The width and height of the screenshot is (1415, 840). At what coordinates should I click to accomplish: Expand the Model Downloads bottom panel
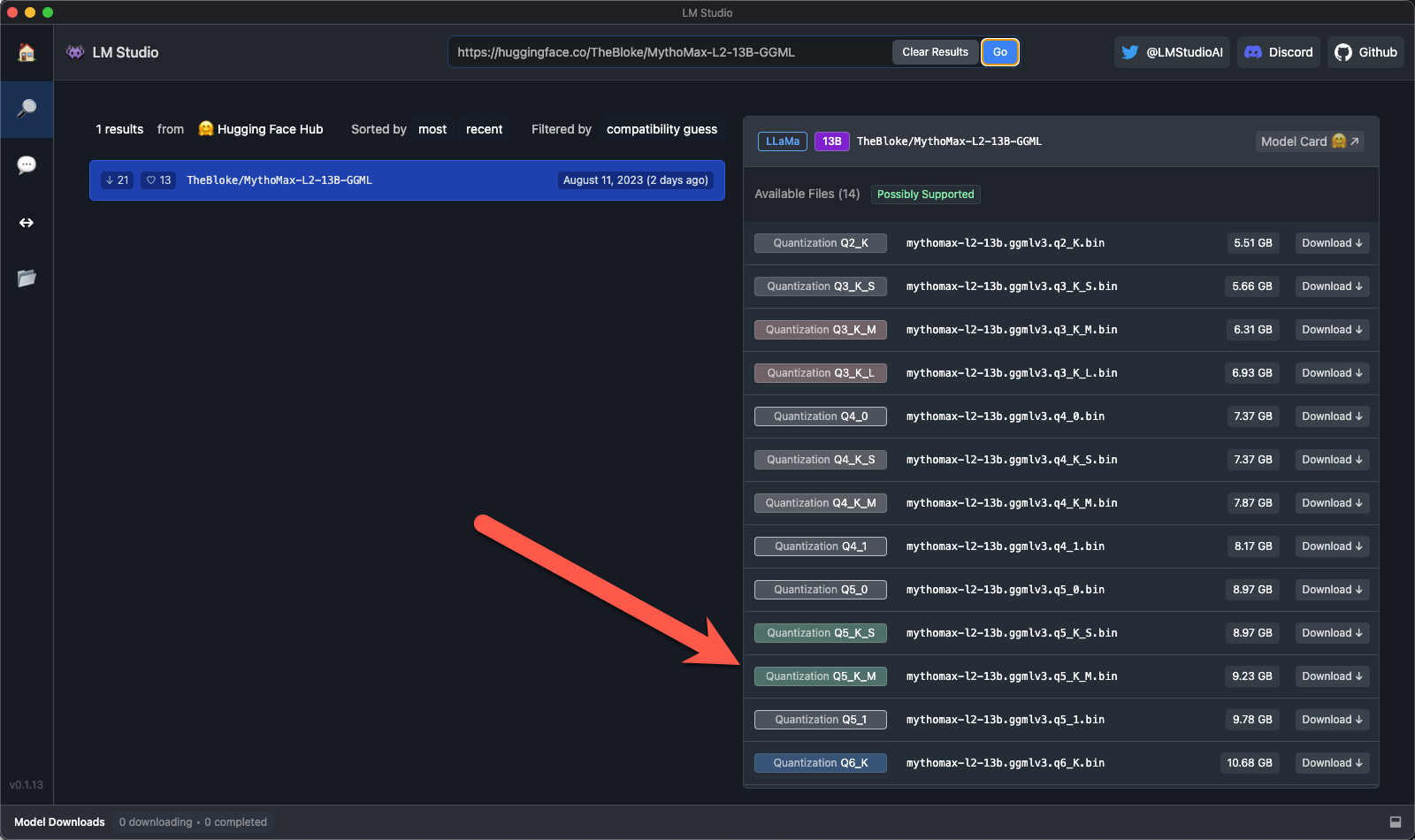coord(1396,822)
